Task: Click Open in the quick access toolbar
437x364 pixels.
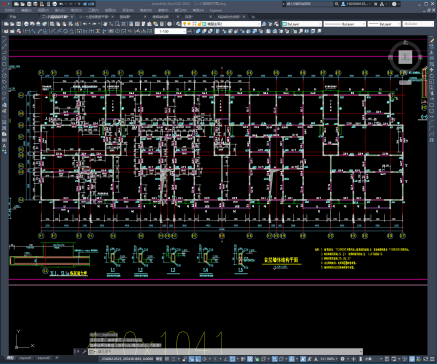Action: pyautogui.click(x=23, y=4)
